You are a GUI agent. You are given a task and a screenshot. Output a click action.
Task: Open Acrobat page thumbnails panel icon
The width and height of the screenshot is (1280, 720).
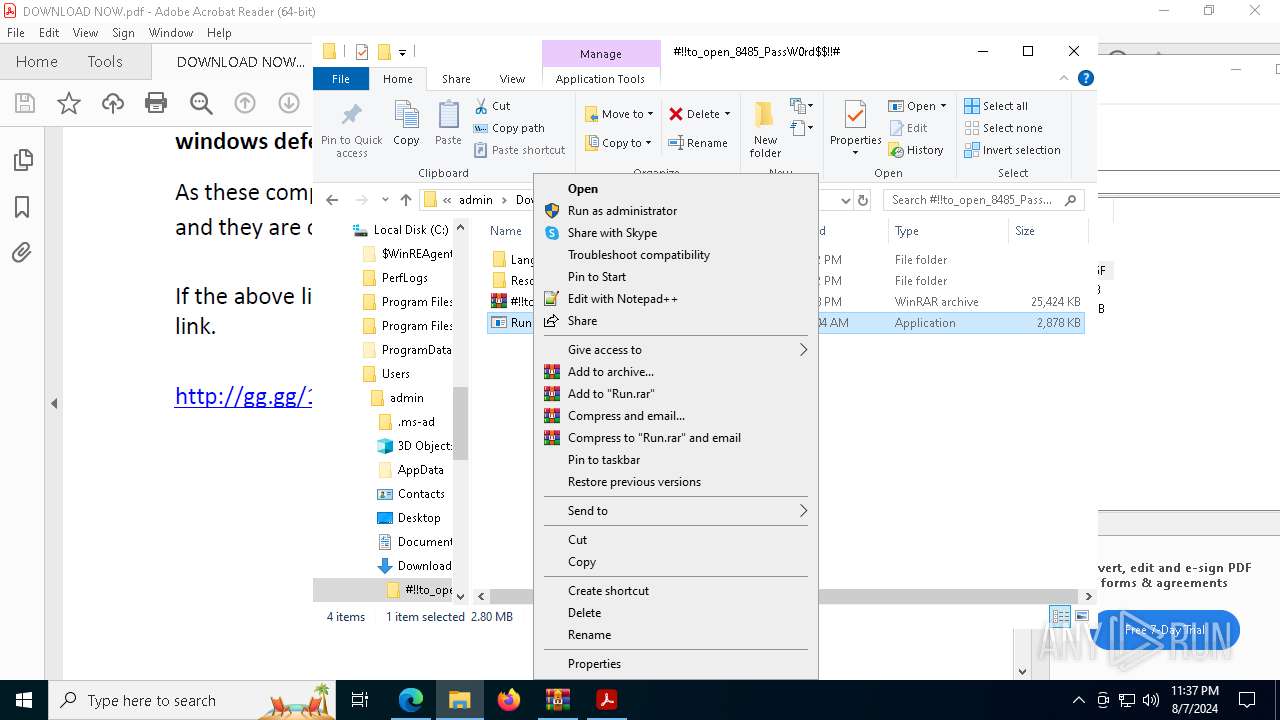22,160
